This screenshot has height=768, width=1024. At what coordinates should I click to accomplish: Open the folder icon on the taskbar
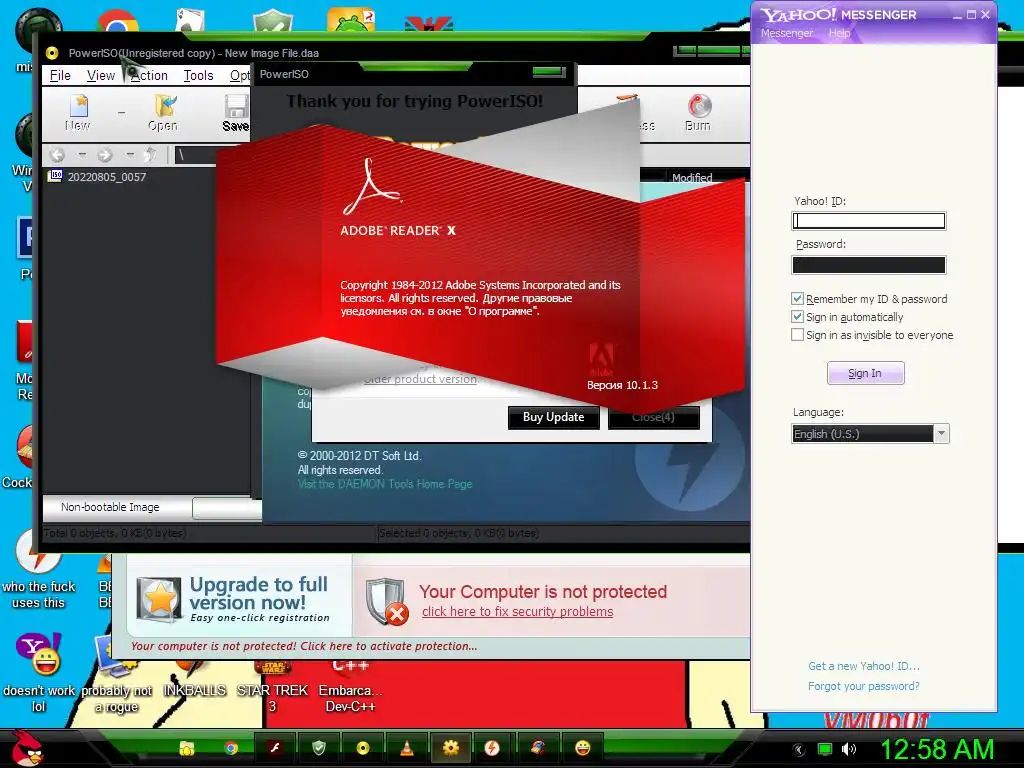tap(187, 748)
